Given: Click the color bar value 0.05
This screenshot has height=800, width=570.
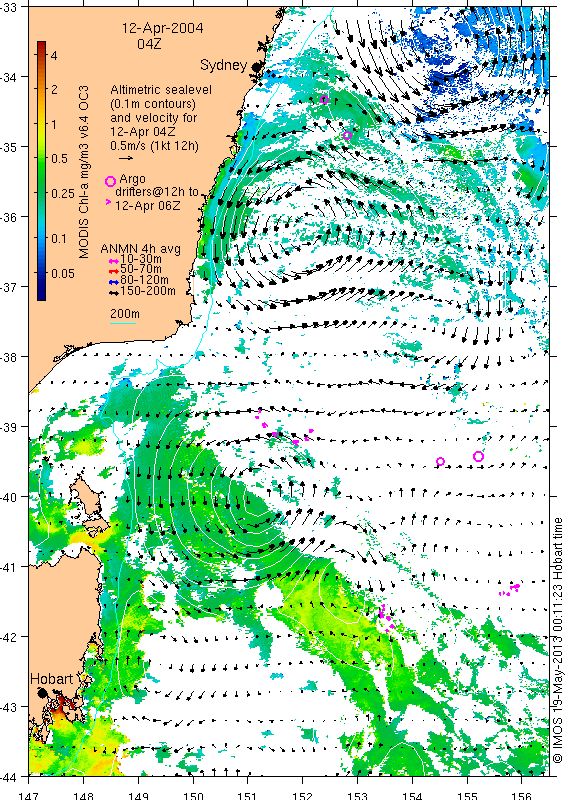Looking at the screenshot, I should 63,273.
